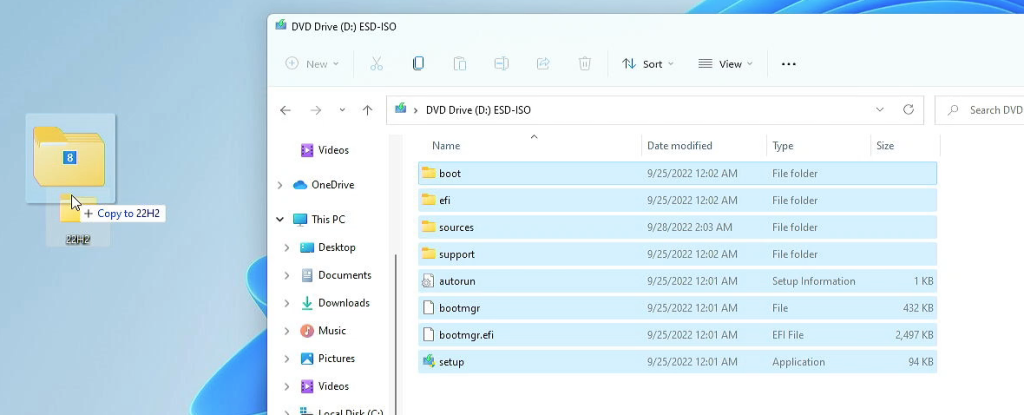Viewport: 1024px width, 415px height.
Task: Open the View dropdown menu
Action: [x=726, y=64]
